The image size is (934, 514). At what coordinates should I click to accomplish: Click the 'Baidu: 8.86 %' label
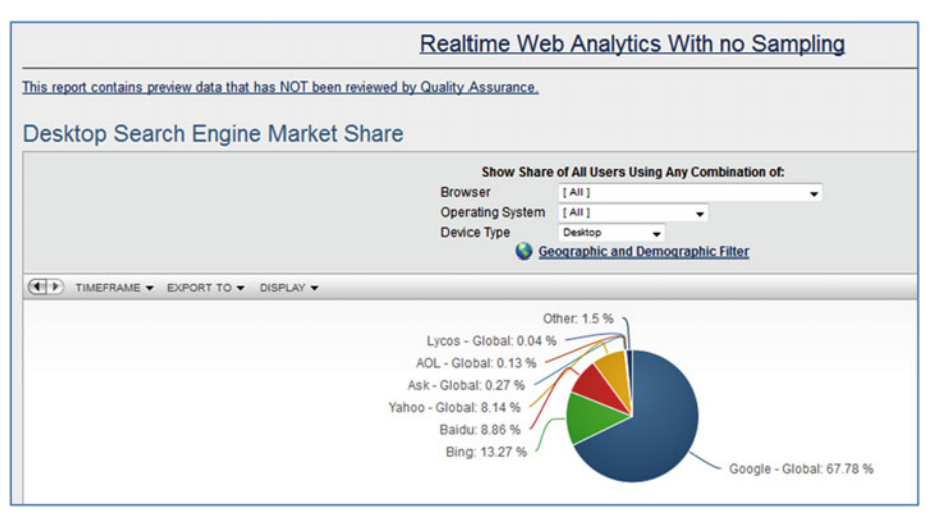pyautogui.click(x=480, y=430)
